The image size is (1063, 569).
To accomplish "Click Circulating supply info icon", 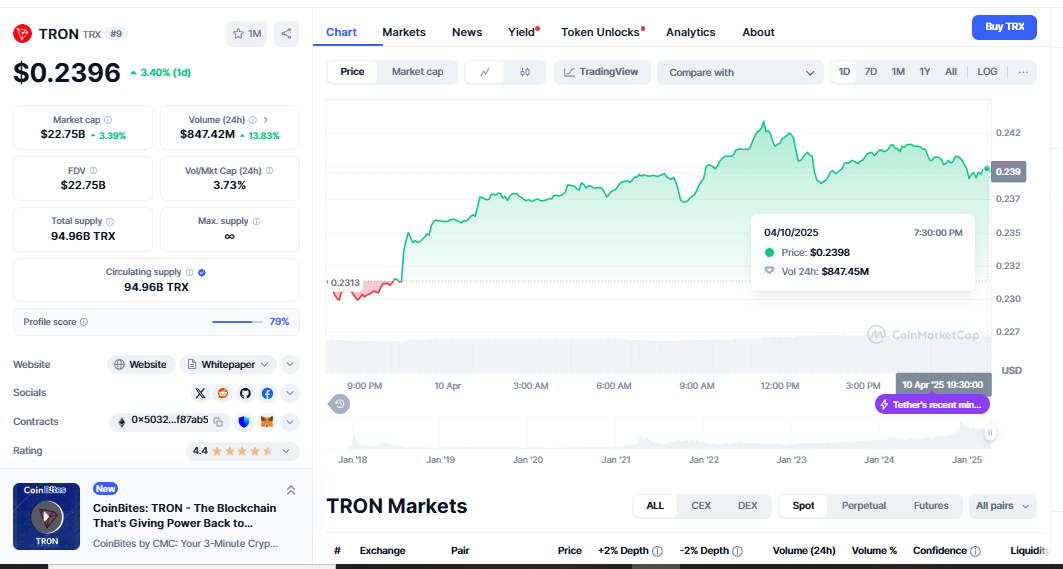I will pyautogui.click(x=189, y=273).
